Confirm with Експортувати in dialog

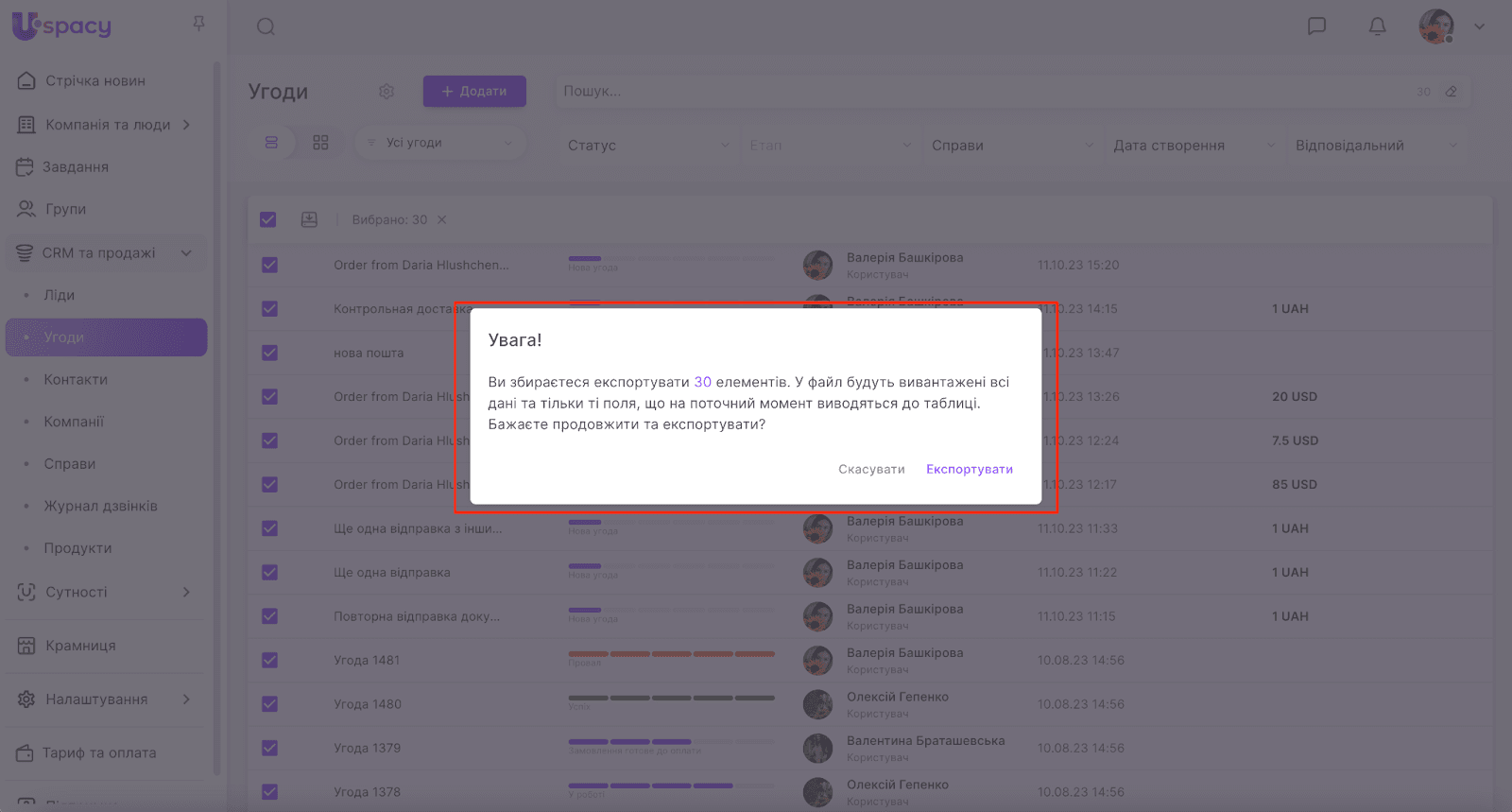[970, 469]
